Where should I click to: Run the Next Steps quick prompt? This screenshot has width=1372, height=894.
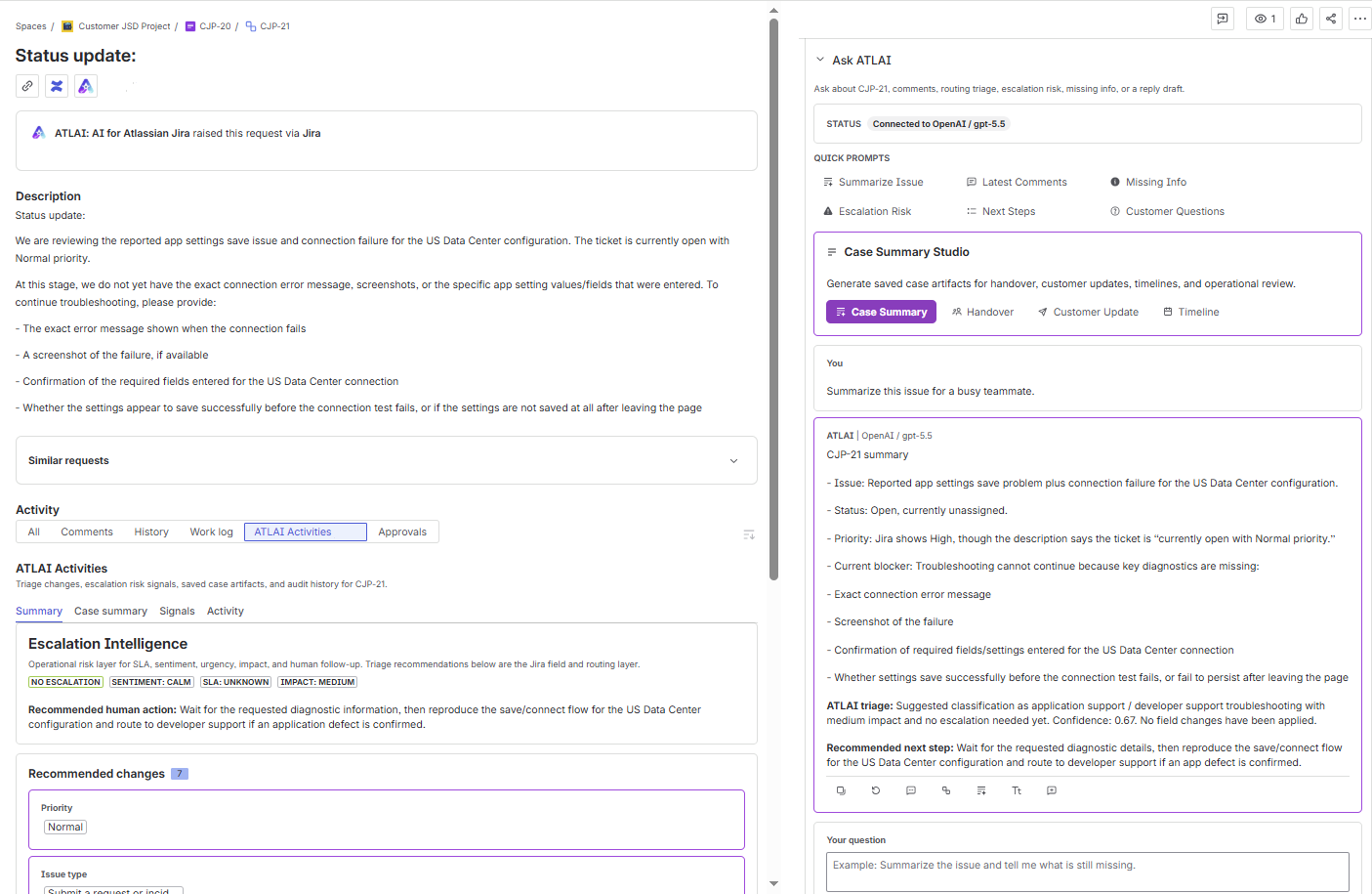coord(1001,211)
